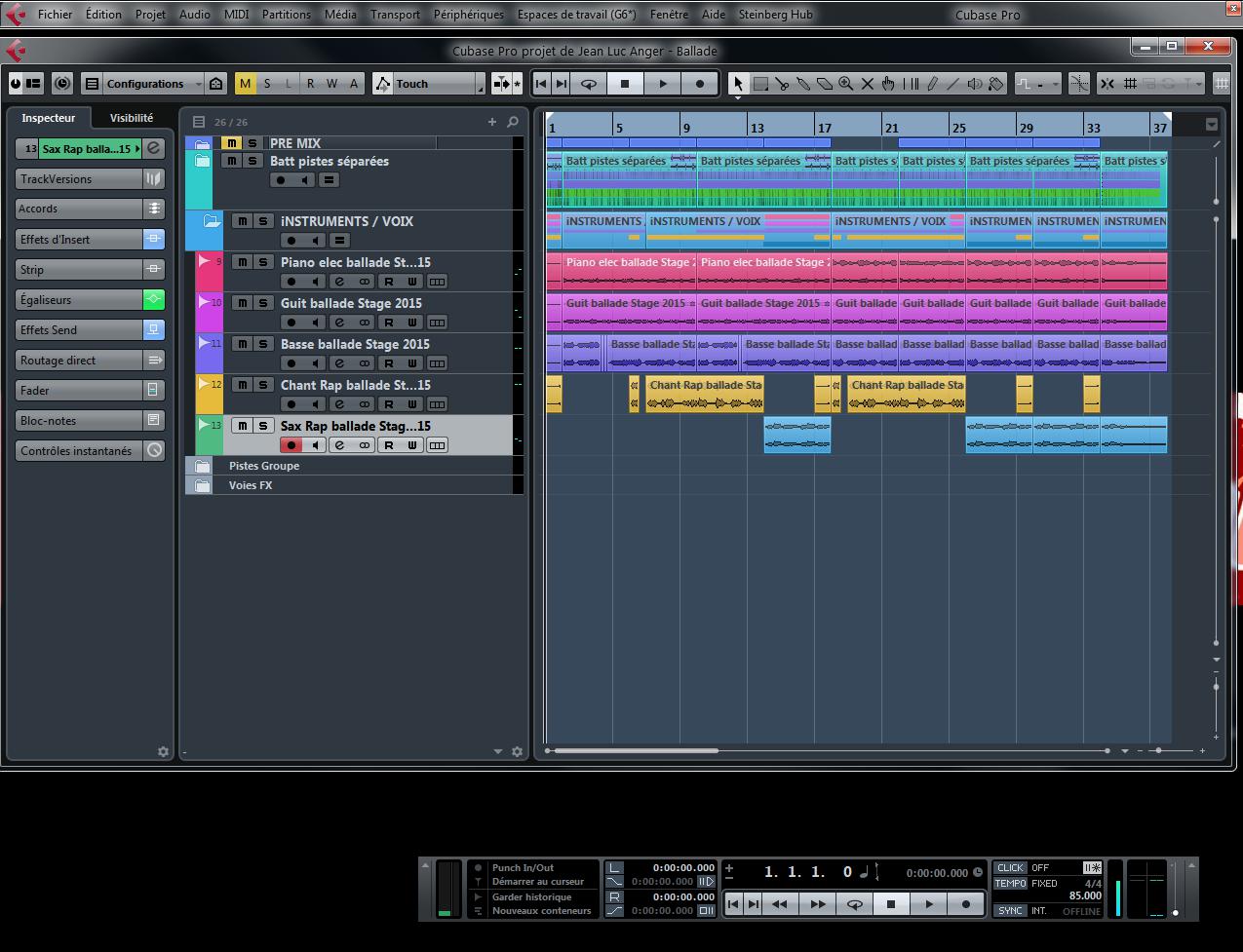
Task: Open the Touch automation mode dropdown
Action: (x=430, y=84)
